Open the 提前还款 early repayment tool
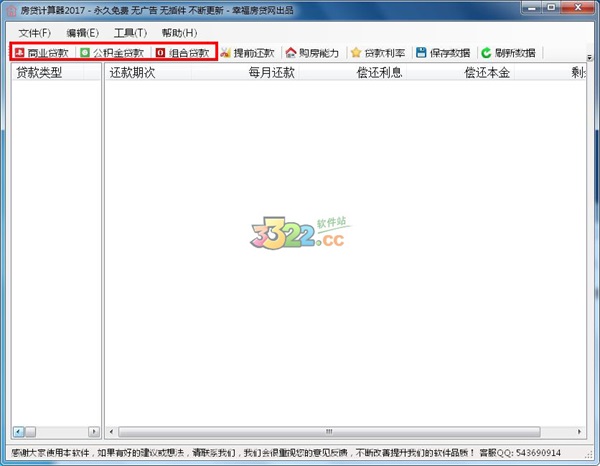This screenshot has width=600, height=466. click(248, 53)
